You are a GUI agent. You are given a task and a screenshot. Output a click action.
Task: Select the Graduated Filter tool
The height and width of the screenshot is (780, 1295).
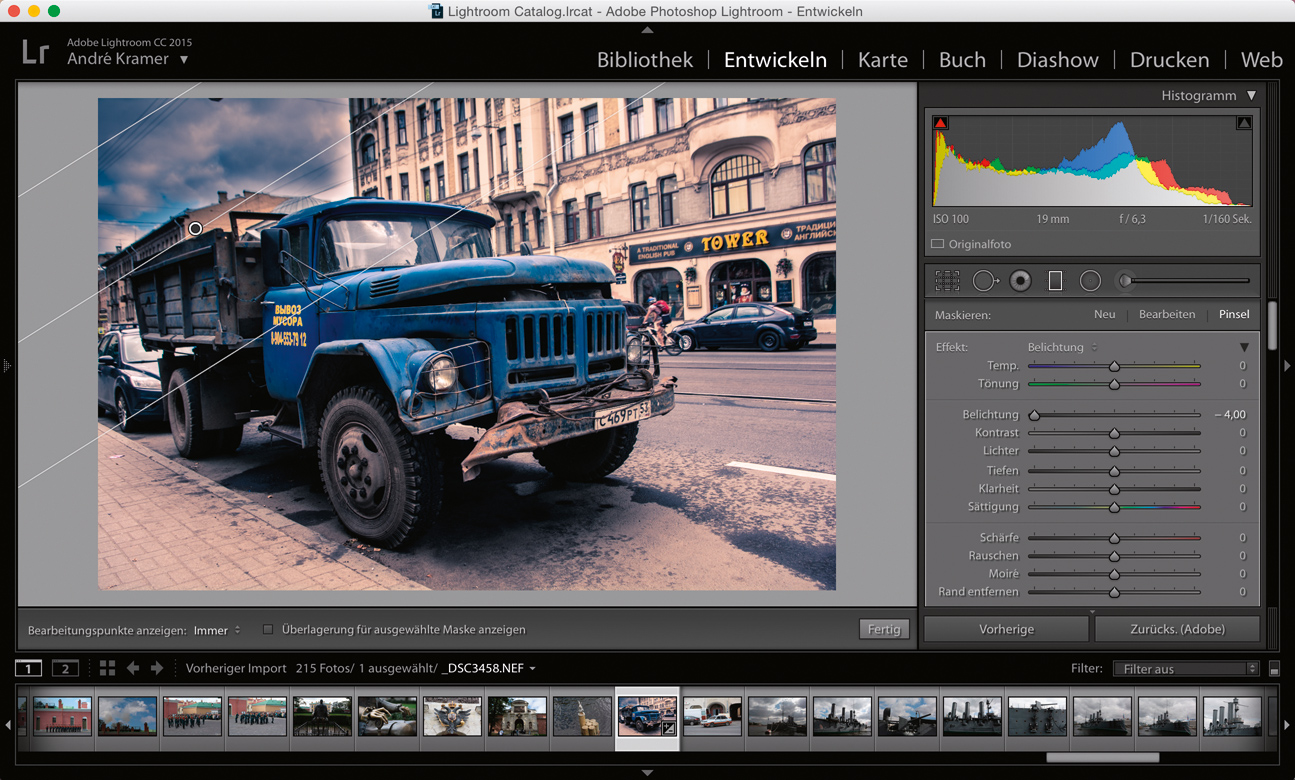coord(1055,281)
